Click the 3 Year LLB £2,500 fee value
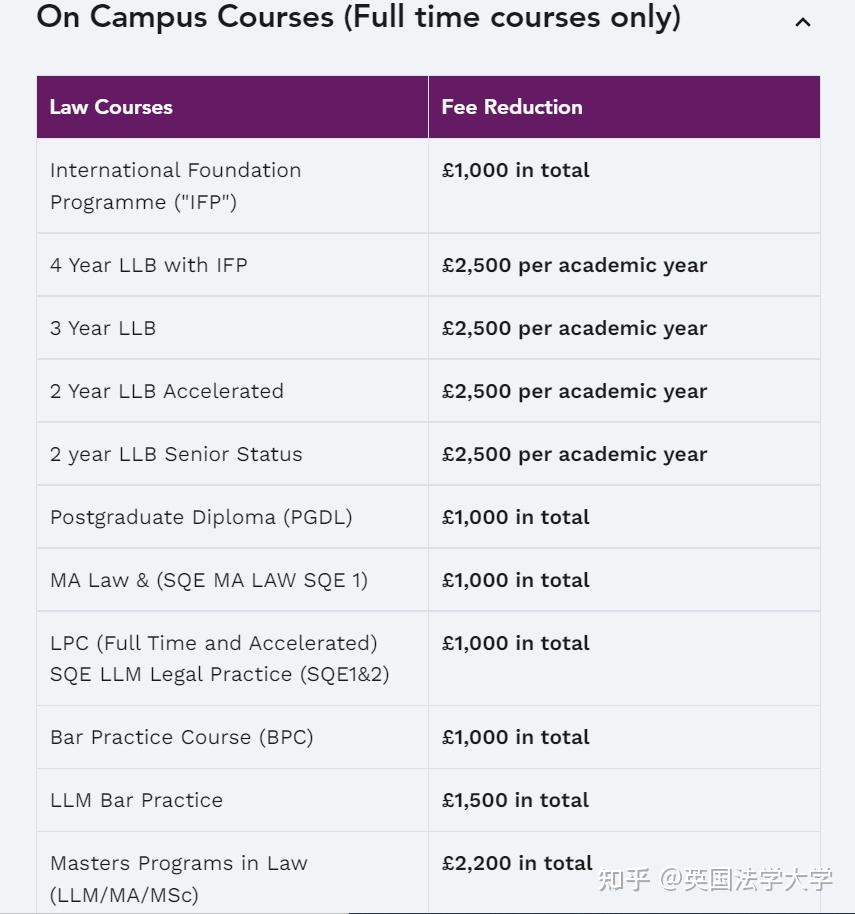The image size is (855, 914). tap(574, 328)
